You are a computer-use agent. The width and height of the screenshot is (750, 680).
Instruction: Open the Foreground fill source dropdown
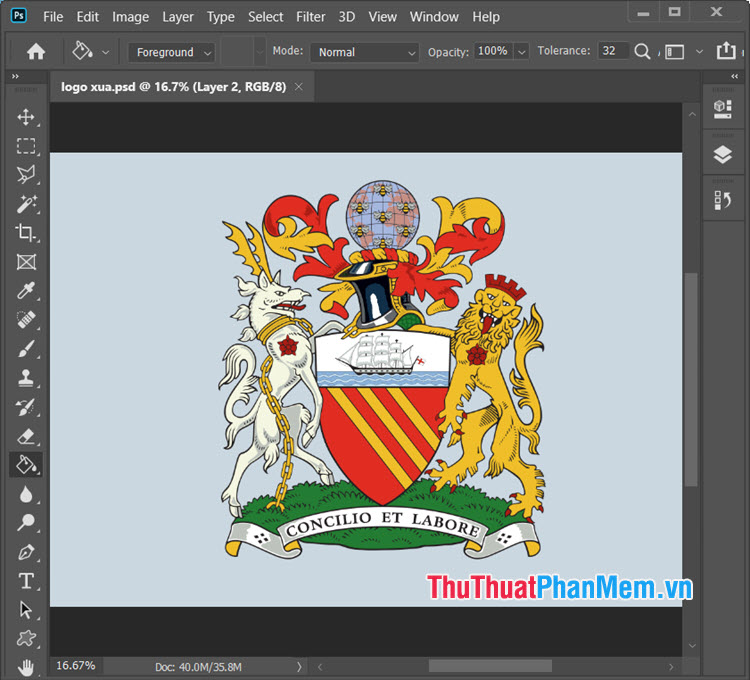[171, 52]
